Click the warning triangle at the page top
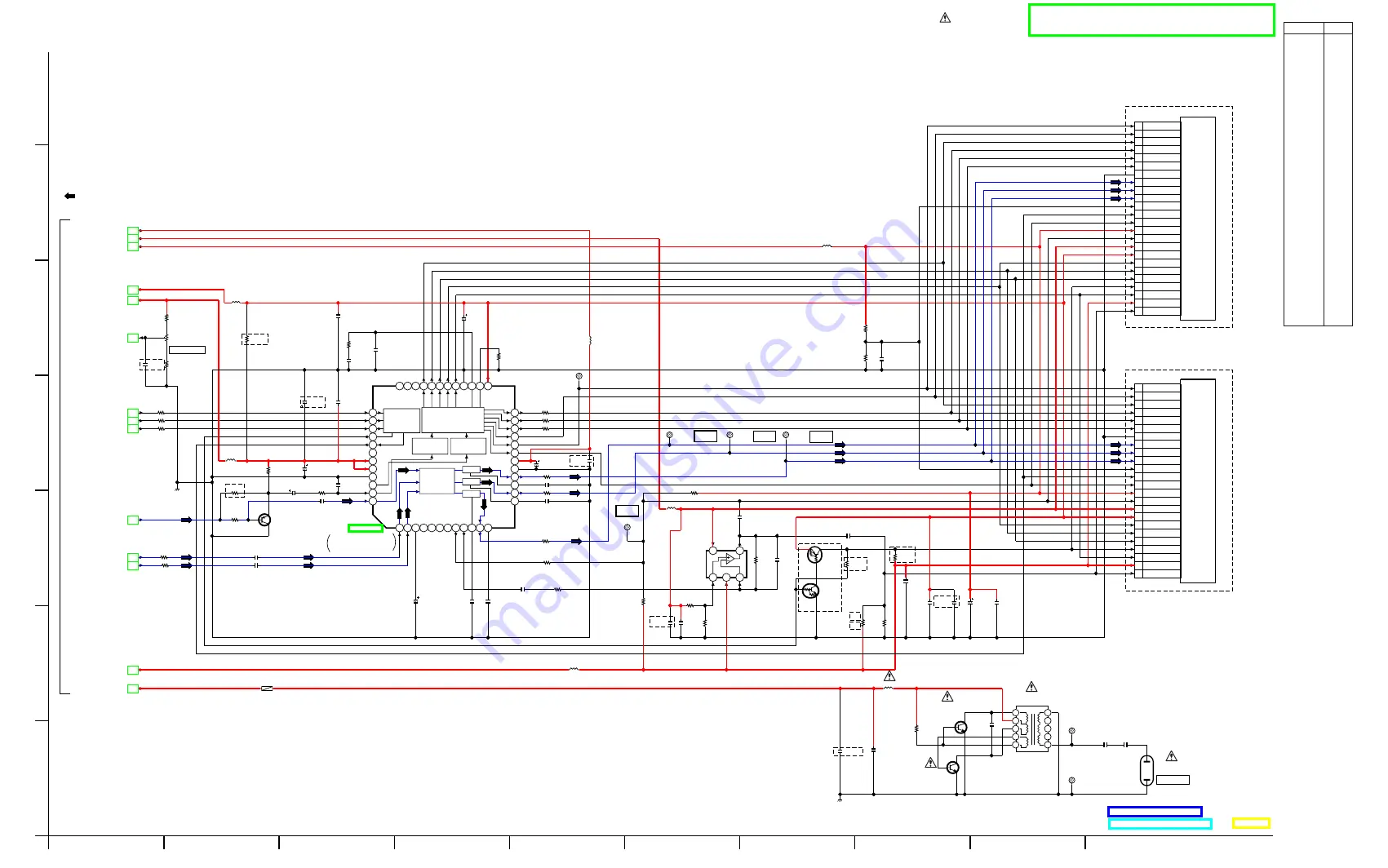The width and height of the screenshot is (1388, 868). pos(945,18)
